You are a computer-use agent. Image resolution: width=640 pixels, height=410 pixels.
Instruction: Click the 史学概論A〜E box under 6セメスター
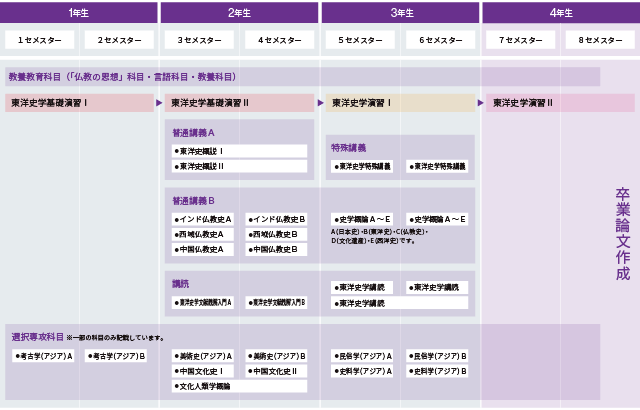pyautogui.click(x=437, y=219)
